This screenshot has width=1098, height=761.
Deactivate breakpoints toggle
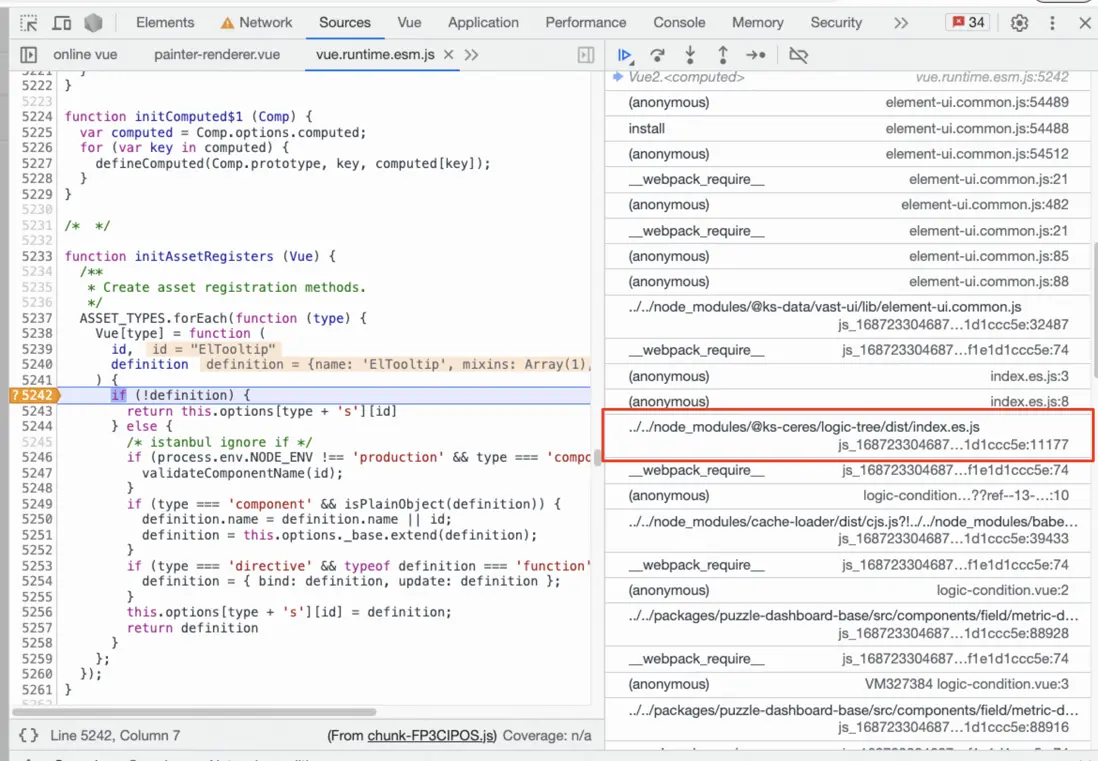click(x=798, y=55)
